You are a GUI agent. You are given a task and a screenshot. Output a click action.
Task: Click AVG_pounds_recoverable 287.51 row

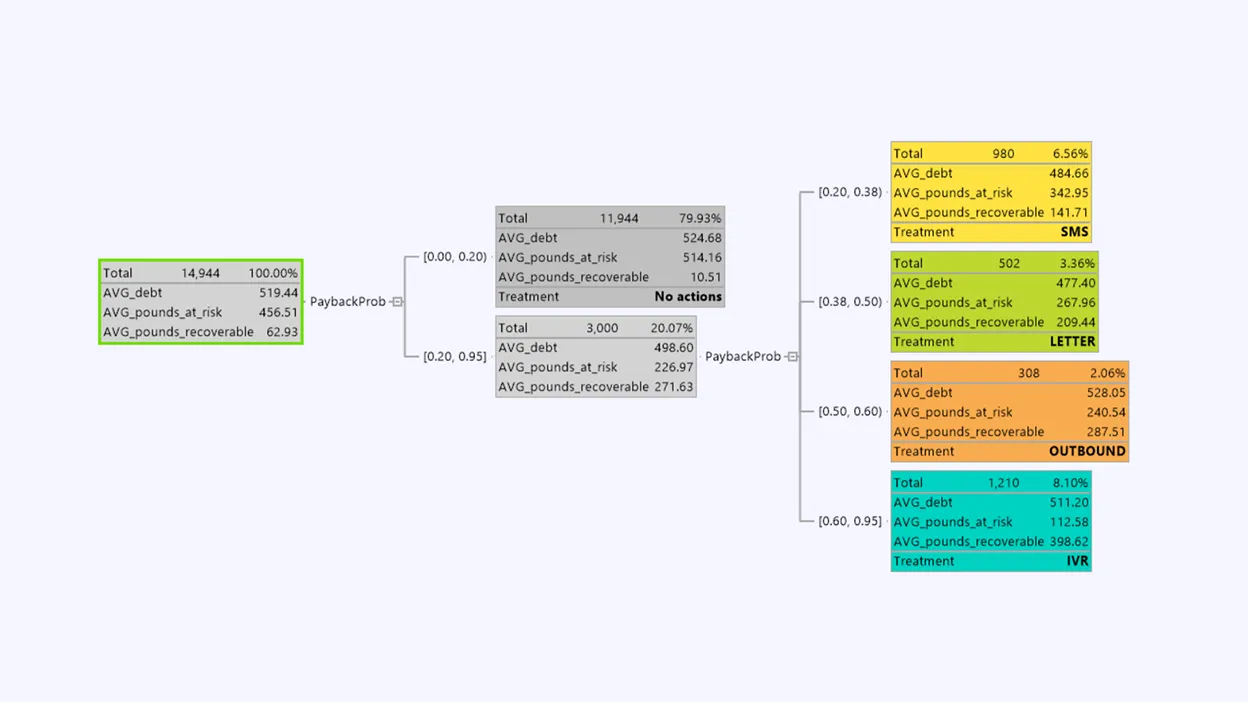pos(1010,432)
